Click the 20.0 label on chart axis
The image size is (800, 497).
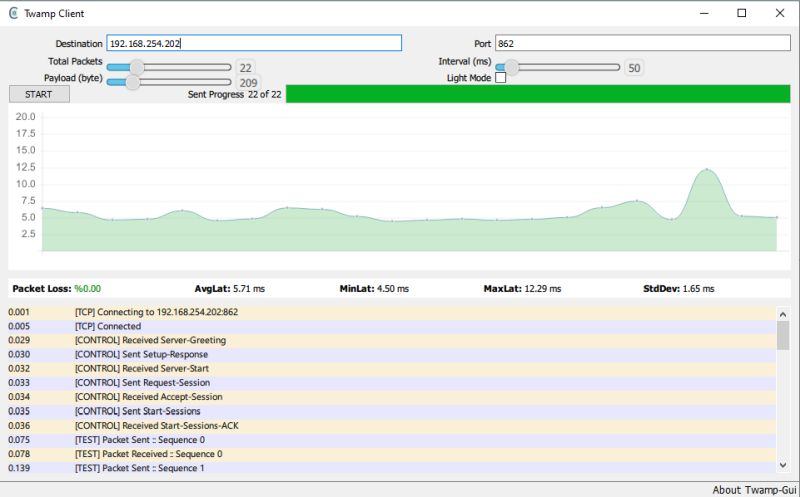[26, 117]
